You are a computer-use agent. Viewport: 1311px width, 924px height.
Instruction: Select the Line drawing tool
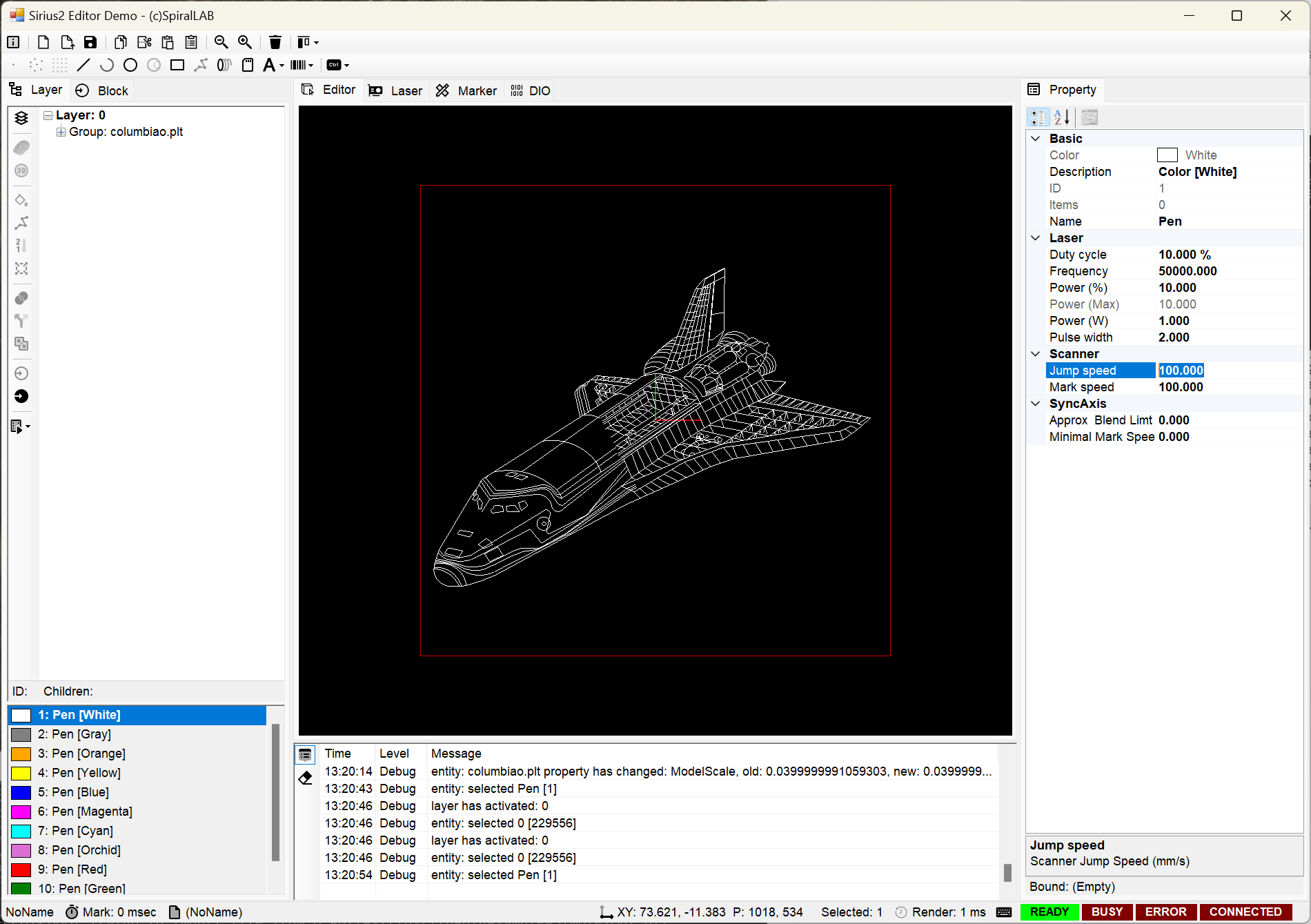coord(83,65)
